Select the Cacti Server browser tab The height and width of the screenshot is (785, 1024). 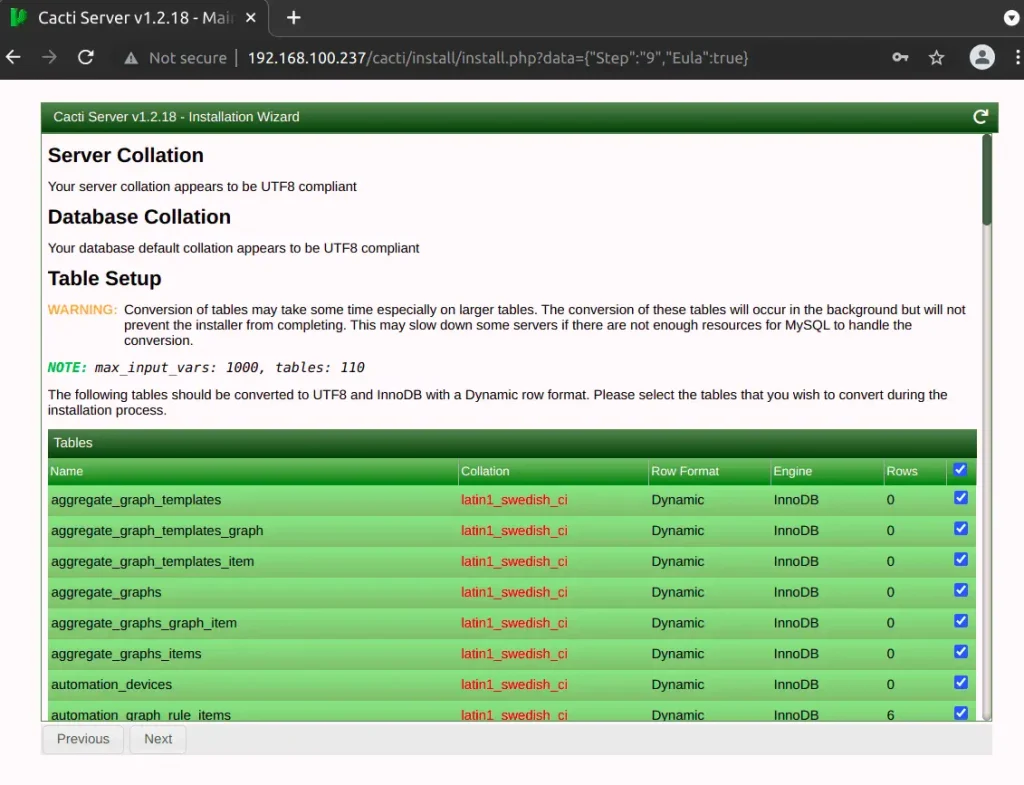click(130, 17)
